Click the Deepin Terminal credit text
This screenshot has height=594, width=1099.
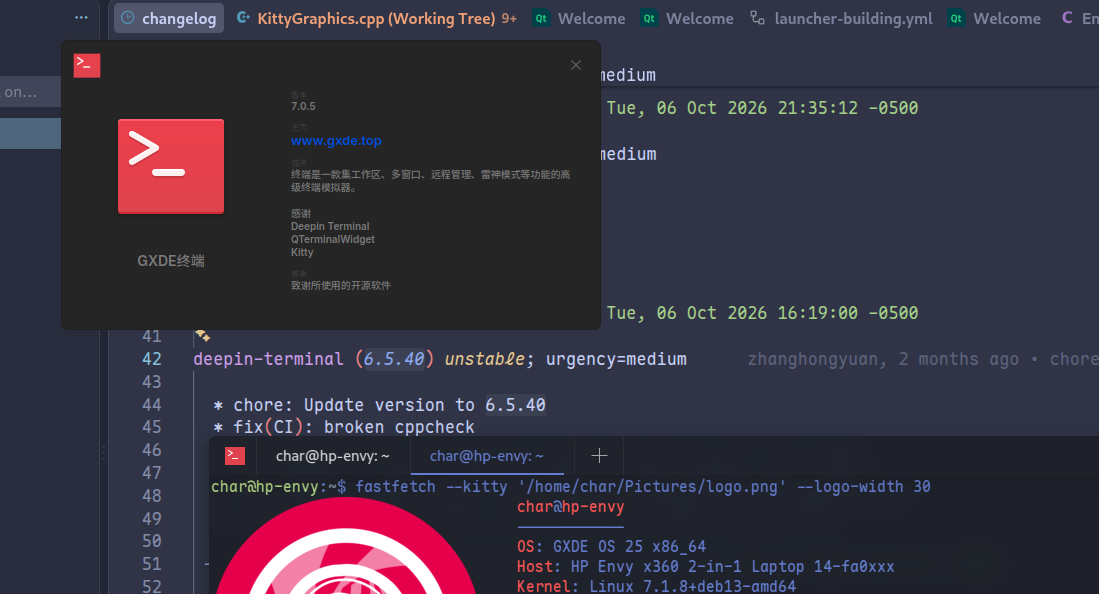[330, 227]
